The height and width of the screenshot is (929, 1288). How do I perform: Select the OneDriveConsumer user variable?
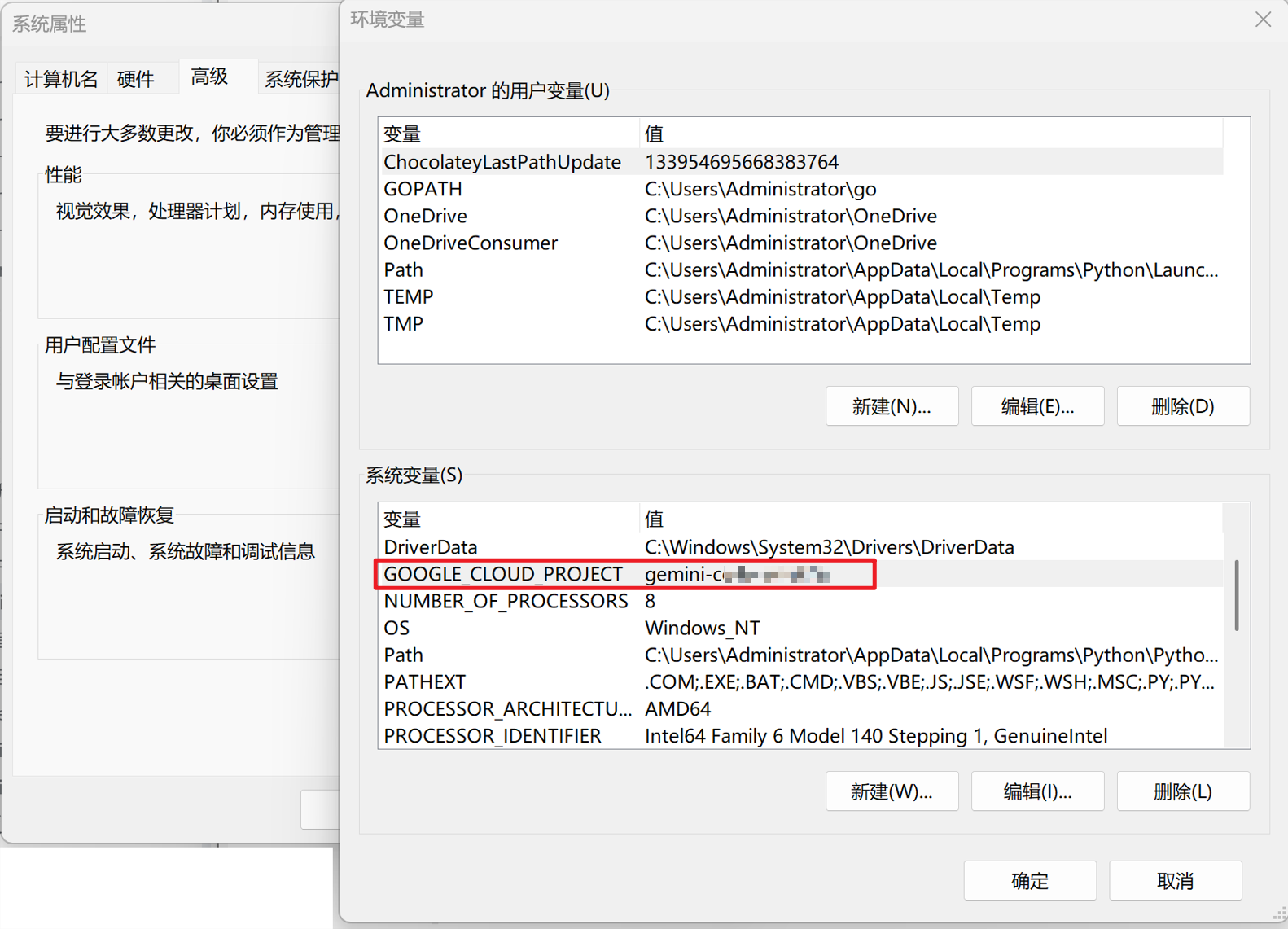point(471,243)
